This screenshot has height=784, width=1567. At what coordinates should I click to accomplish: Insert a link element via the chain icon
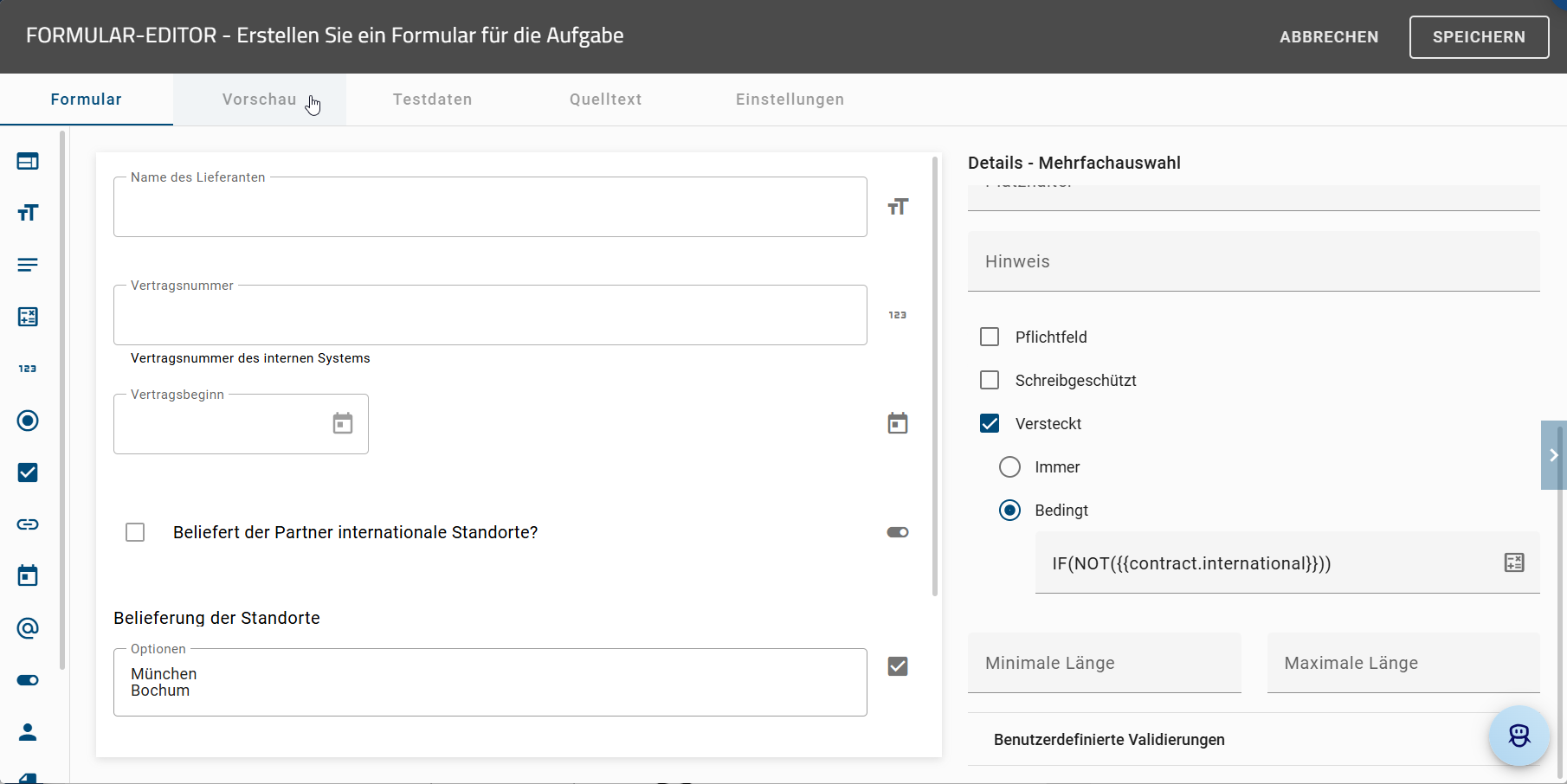click(x=28, y=524)
